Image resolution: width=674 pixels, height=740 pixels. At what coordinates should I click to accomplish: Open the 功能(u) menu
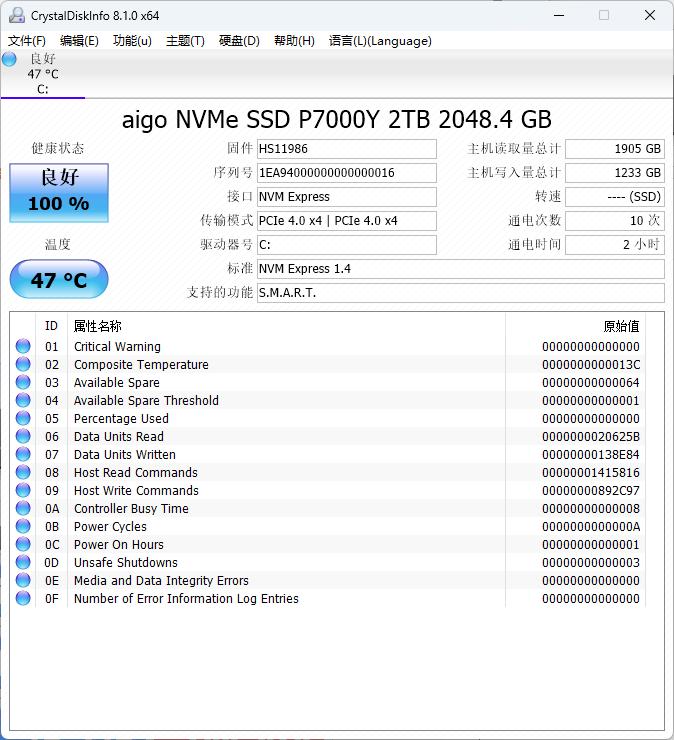[132, 41]
